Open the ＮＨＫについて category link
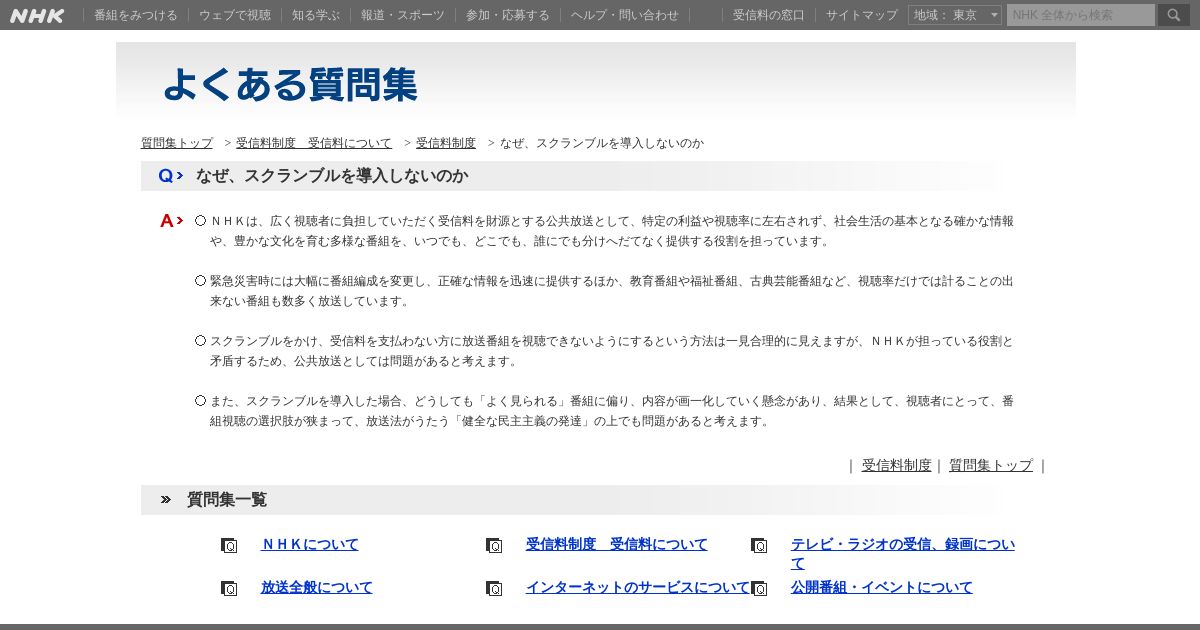Screen dimensions: 1200x630 tap(309, 544)
